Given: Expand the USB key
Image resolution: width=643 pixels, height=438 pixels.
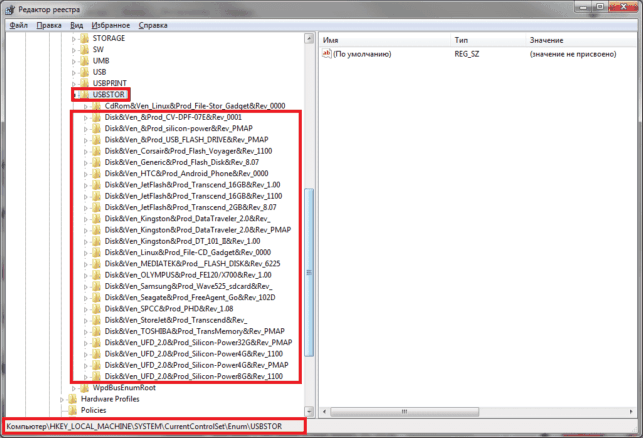Looking at the screenshot, I should pos(74,73).
